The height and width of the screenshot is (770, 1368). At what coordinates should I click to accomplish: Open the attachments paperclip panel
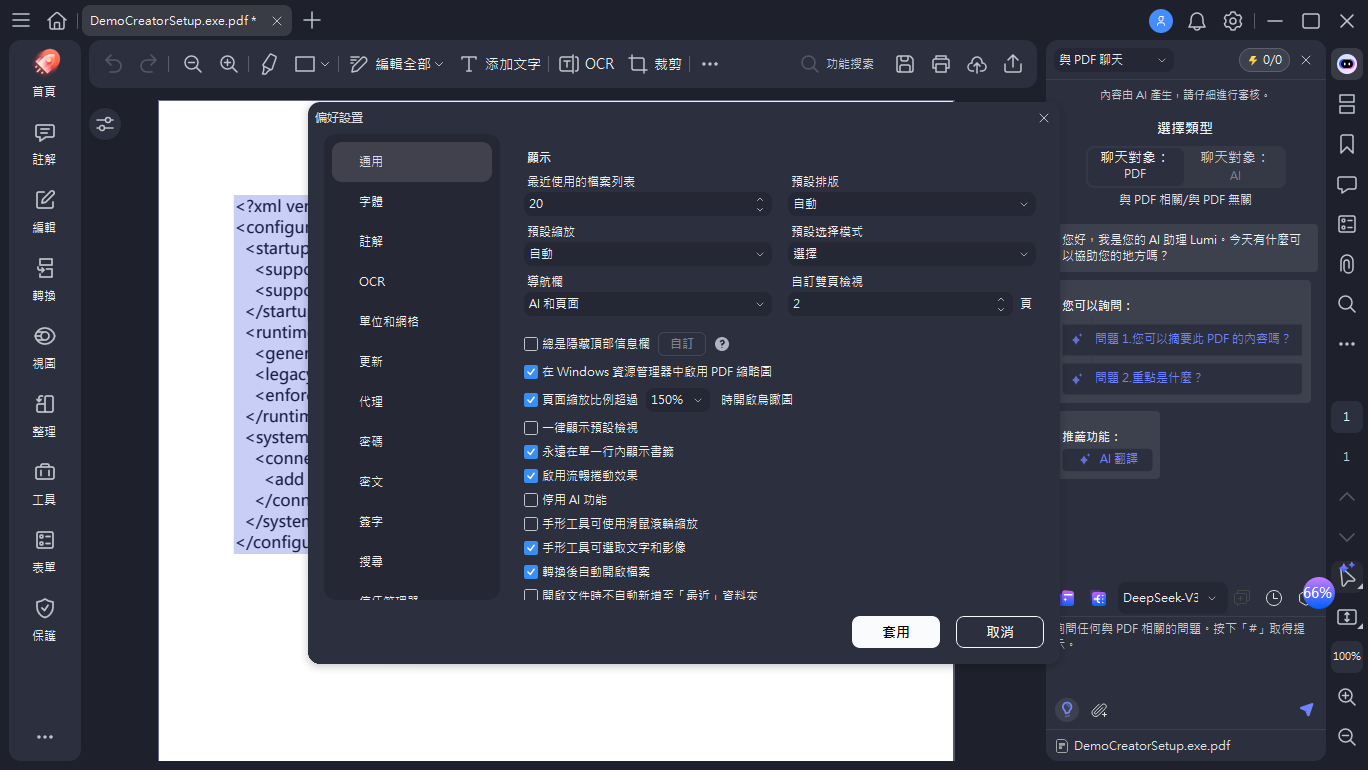pos(1346,264)
